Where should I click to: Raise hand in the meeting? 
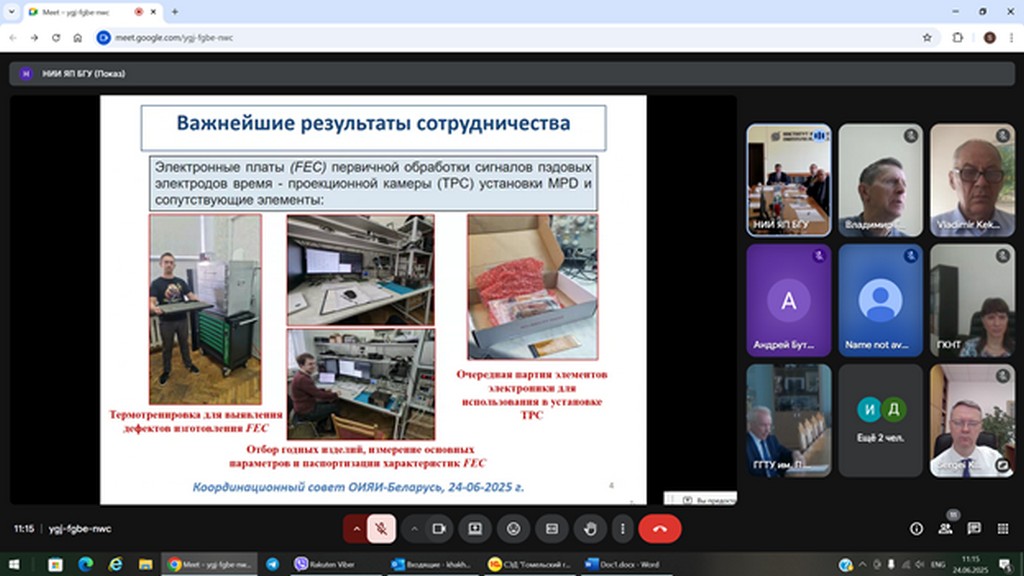point(590,528)
